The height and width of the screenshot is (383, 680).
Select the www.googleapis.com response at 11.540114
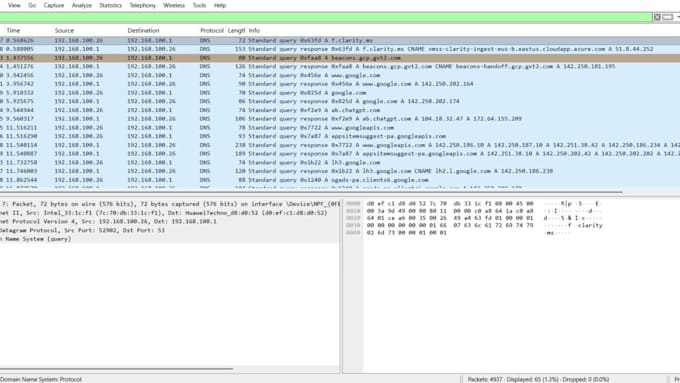pos(340,145)
